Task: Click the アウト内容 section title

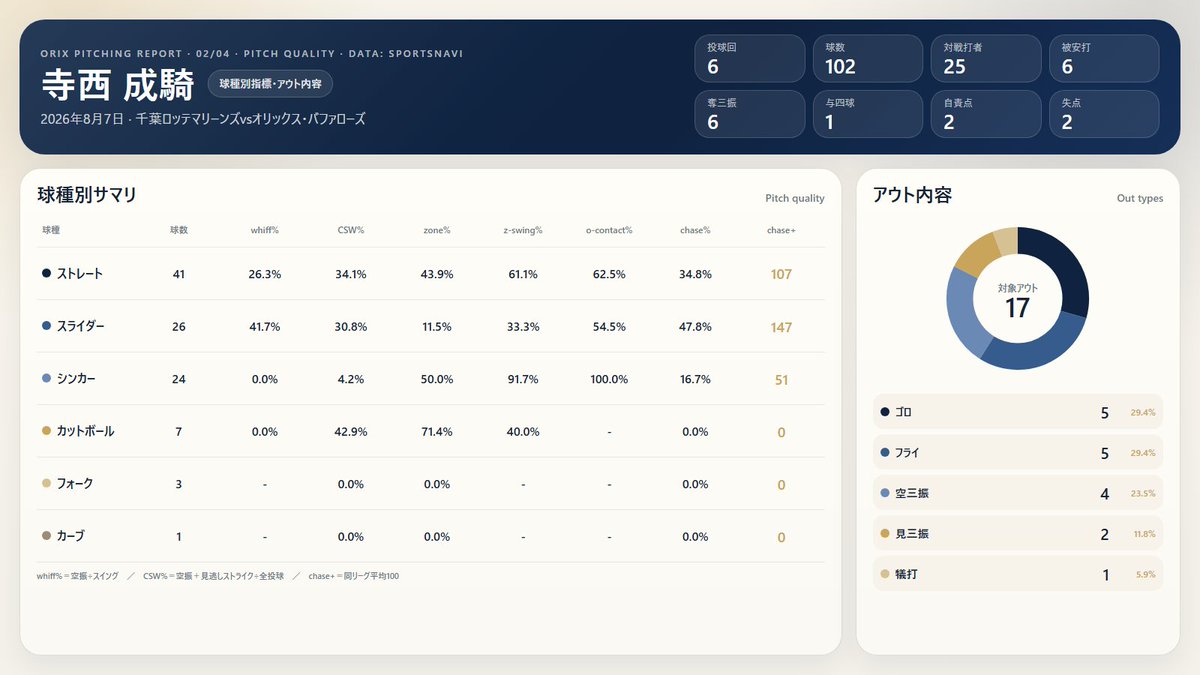Action: click(x=912, y=196)
